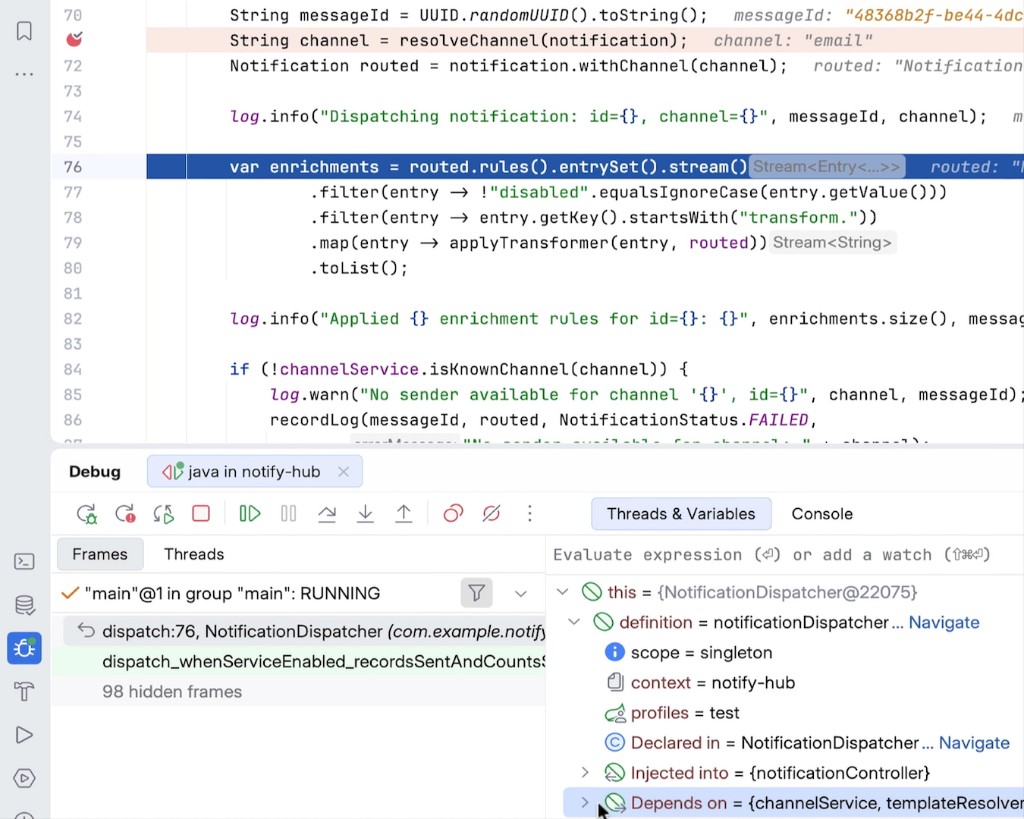Image resolution: width=1024 pixels, height=819 pixels.
Task: Collapse the 'this' variable node
Action: tap(562, 592)
